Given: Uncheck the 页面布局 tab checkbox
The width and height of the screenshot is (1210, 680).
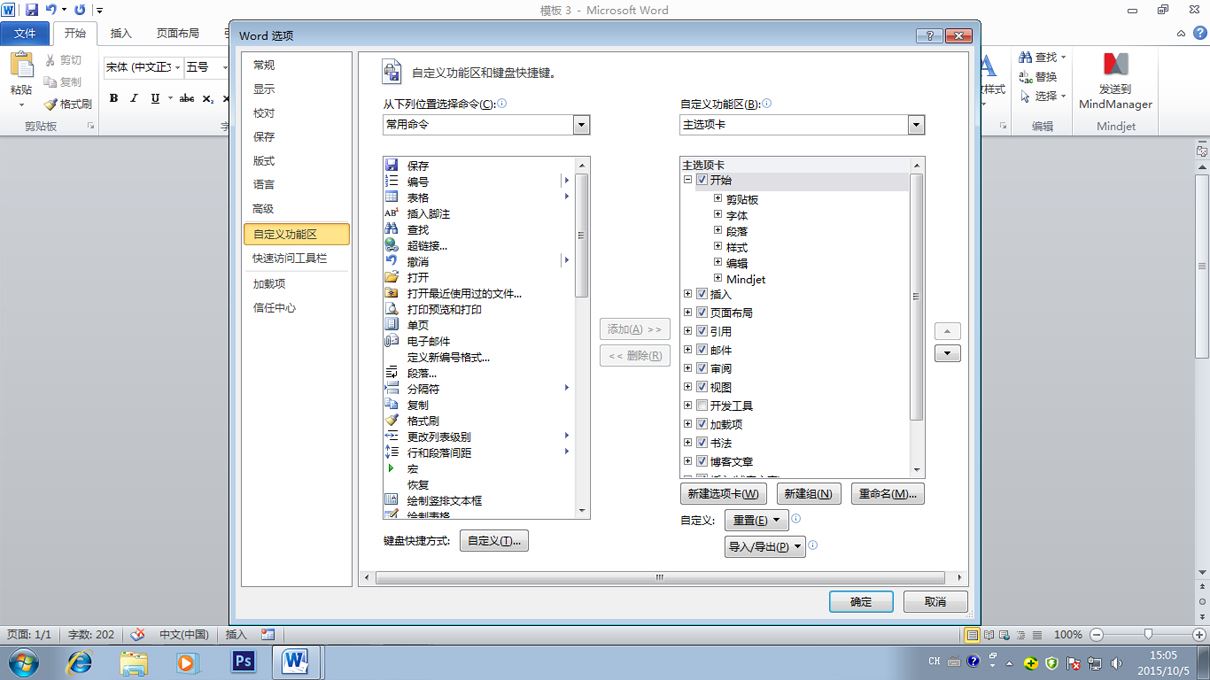Looking at the screenshot, I should pyautogui.click(x=702, y=313).
